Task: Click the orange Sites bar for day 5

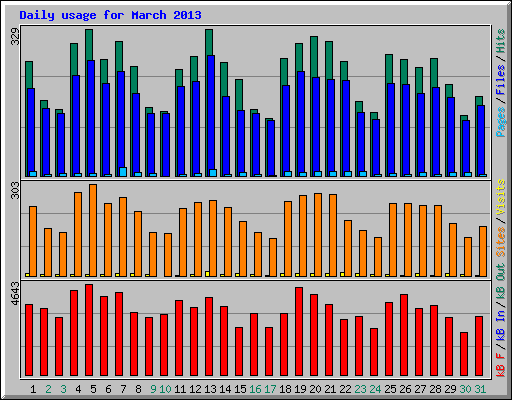Action: click(x=93, y=230)
